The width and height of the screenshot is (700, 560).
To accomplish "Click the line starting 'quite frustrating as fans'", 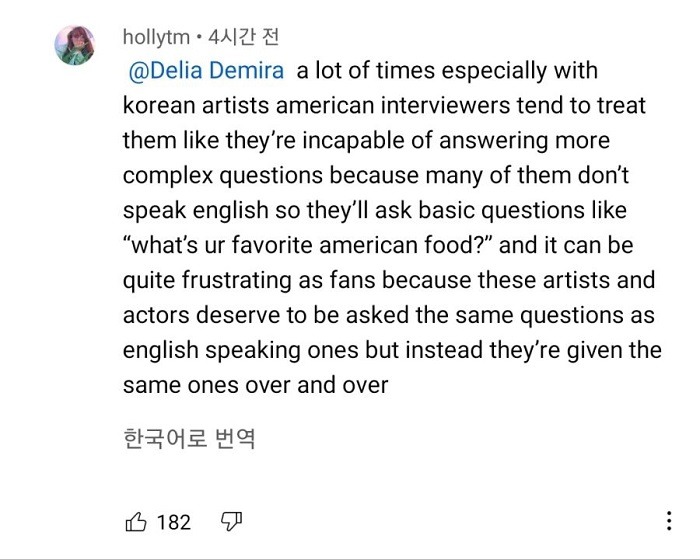I will pyautogui.click(x=389, y=280).
